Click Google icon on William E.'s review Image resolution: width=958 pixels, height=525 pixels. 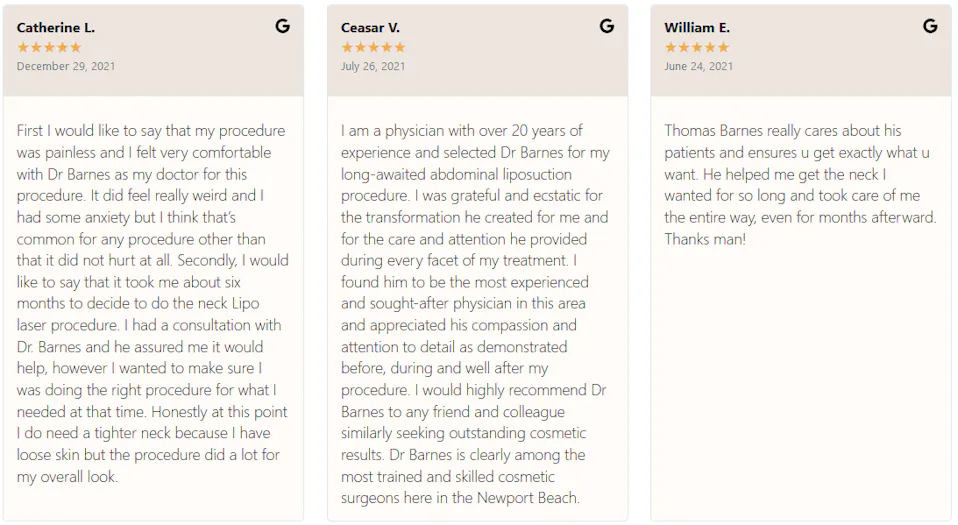pos(930,26)
